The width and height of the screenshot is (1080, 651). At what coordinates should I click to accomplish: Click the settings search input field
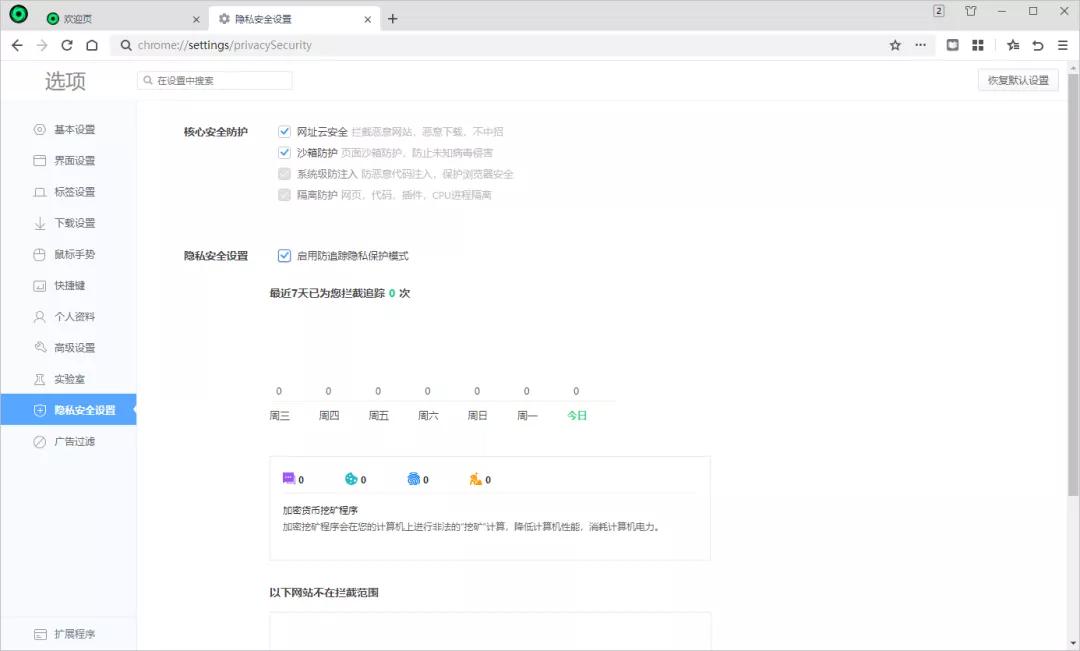213,80
